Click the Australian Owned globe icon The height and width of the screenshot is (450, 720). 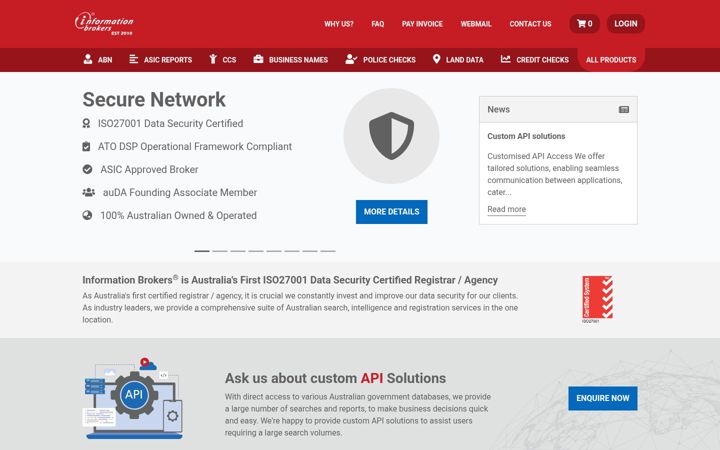coord(87,215)
